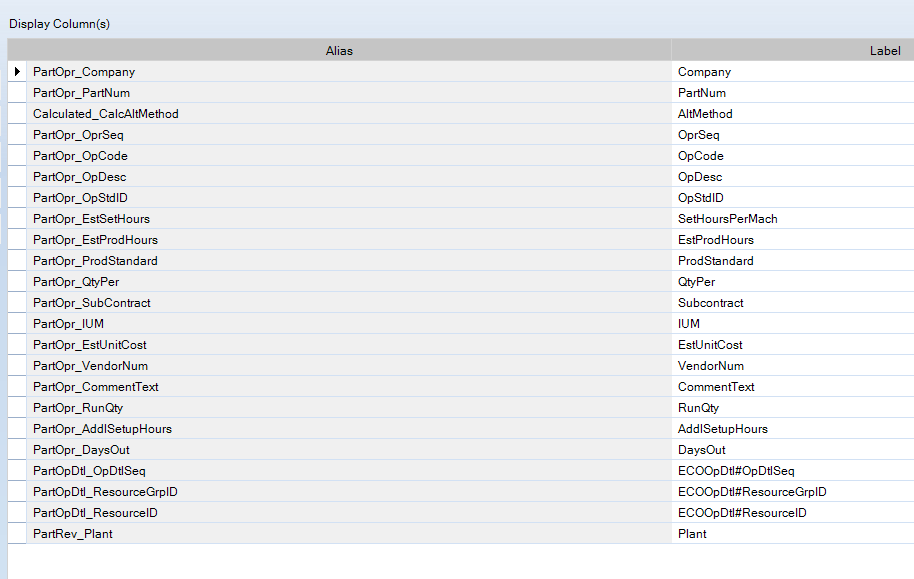Select the PartOpr_DaysOut alias cell
The width and height of the screenshot is (914, 579).
(349, 450)
